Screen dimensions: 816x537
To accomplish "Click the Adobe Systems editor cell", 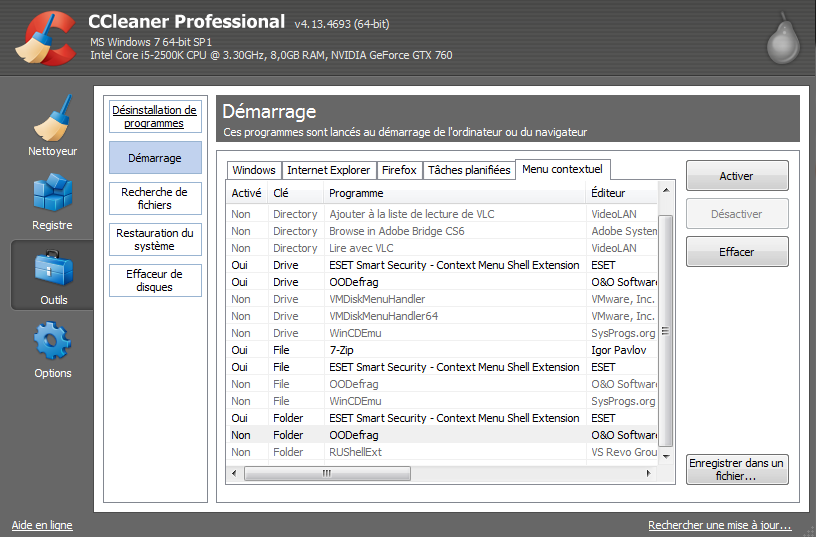I will [624, 231].
